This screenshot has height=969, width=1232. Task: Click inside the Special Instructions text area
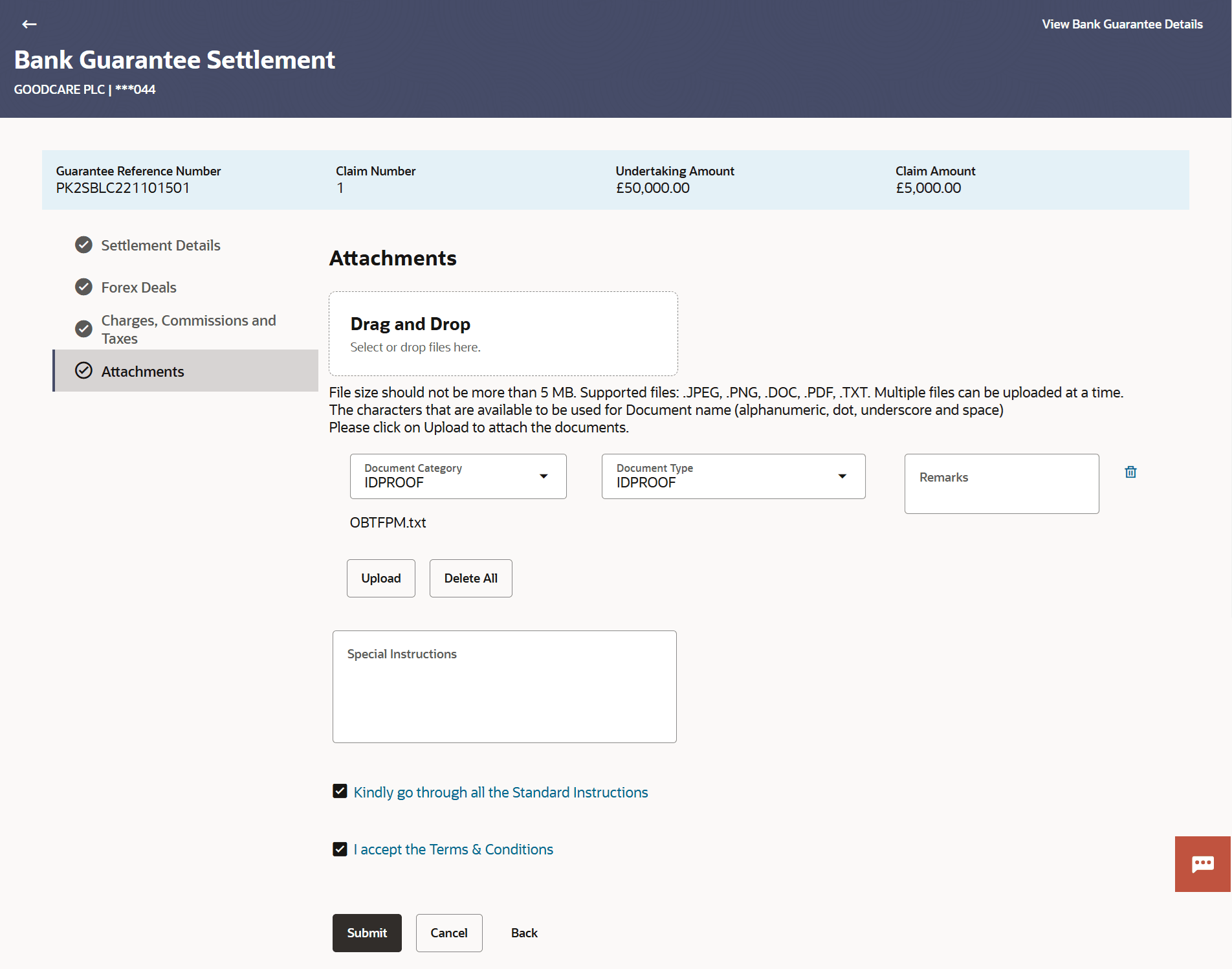tap(504, 686)
